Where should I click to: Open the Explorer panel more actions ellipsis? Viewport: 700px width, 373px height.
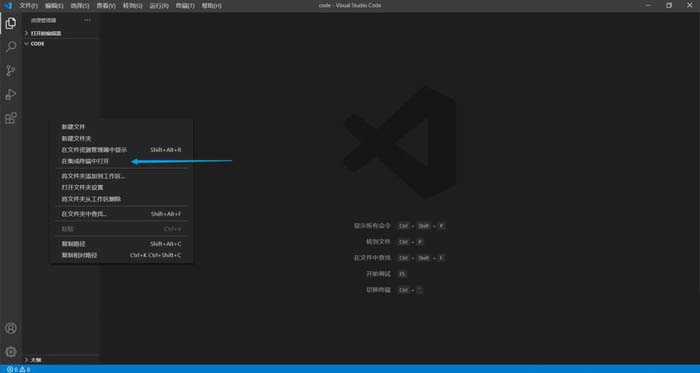(88, 20)
